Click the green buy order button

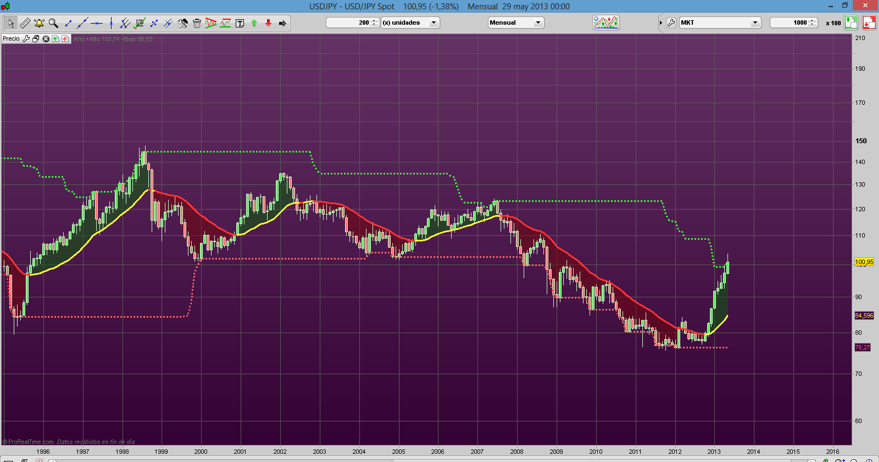[851, 22]
